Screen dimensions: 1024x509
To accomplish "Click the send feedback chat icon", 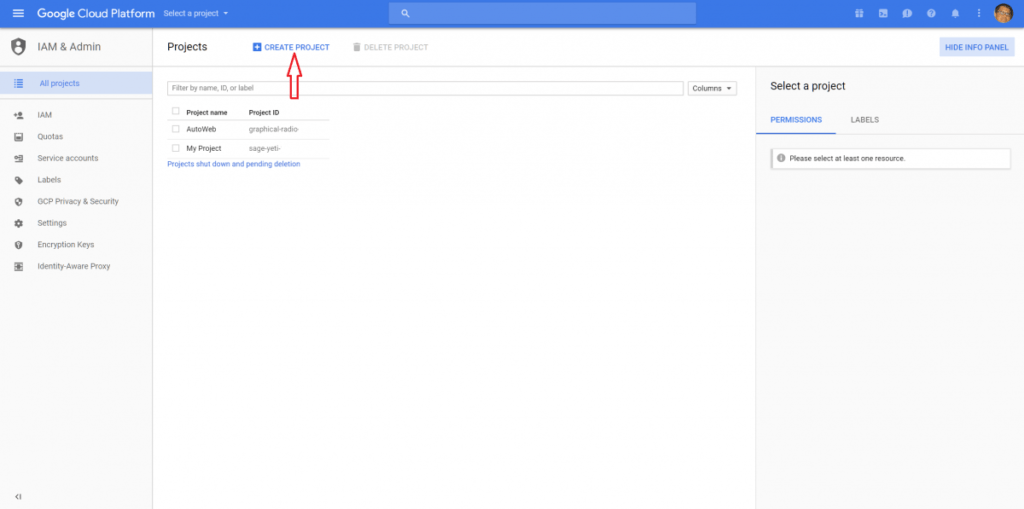I will click(x=907, y=13).
